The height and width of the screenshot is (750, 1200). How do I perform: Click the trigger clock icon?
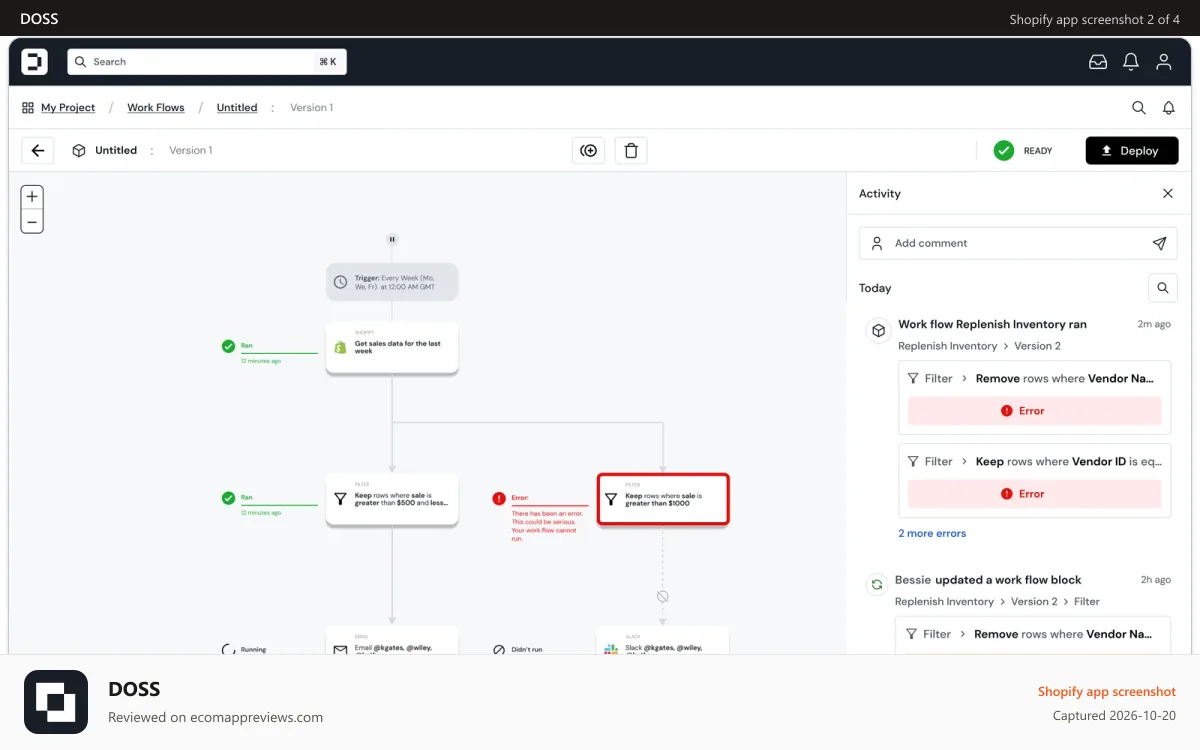pos(341,282)
